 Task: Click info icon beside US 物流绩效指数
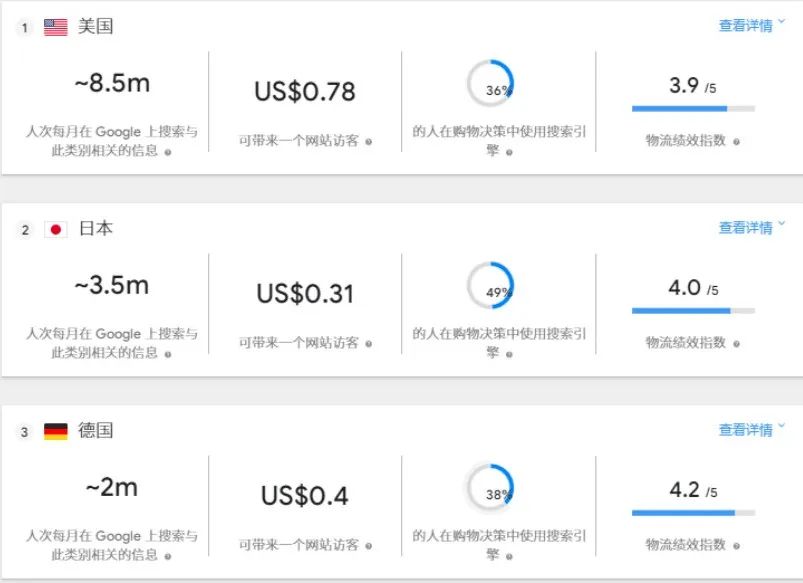pos(736,142)
